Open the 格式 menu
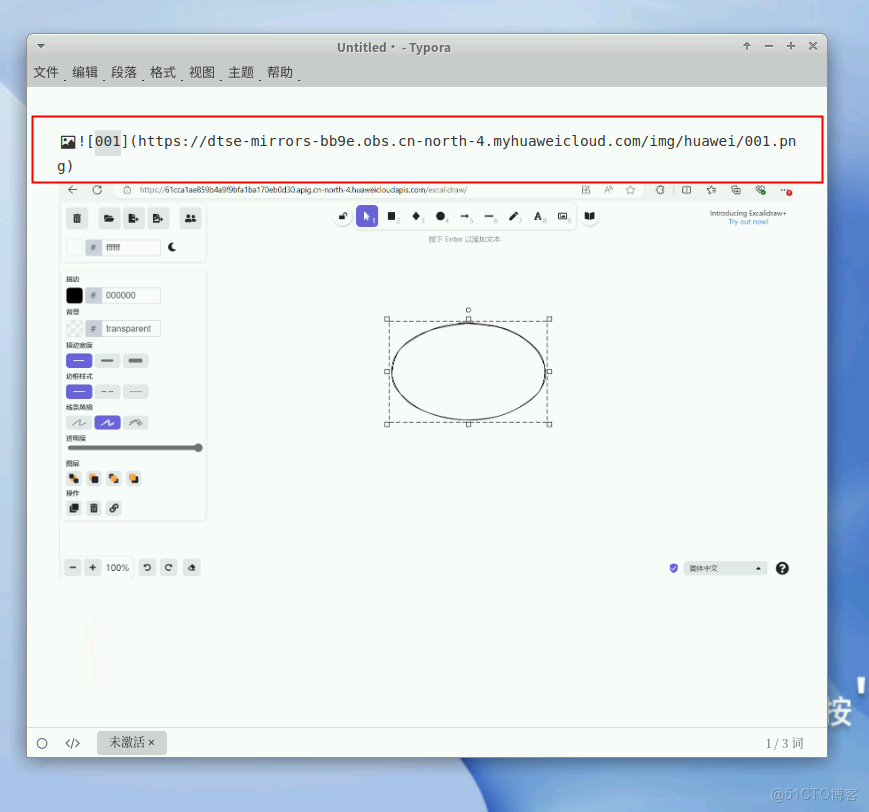This screenshot has width=869, height=812. click(163, 73)
